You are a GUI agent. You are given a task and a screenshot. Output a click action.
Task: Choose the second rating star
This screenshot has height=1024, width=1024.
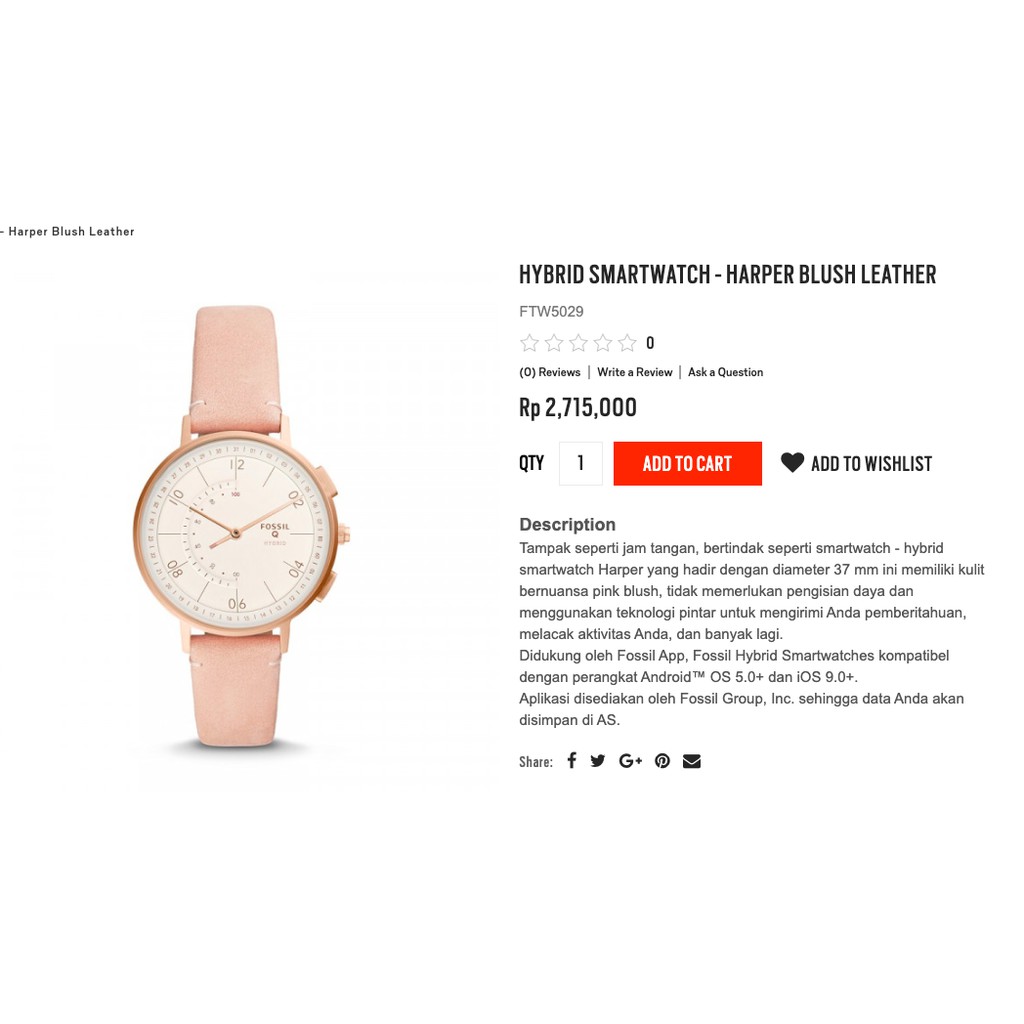(554, 343)
